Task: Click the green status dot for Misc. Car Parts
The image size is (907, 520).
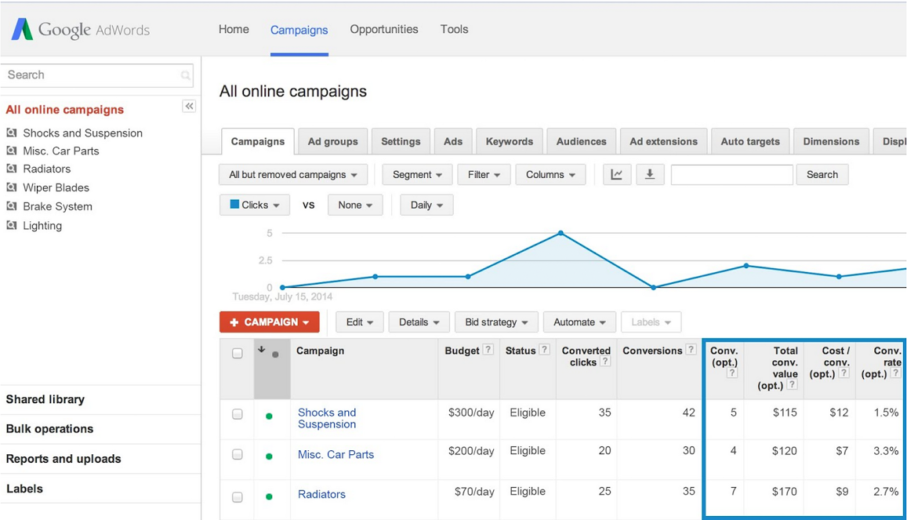Action: [269, 456]
